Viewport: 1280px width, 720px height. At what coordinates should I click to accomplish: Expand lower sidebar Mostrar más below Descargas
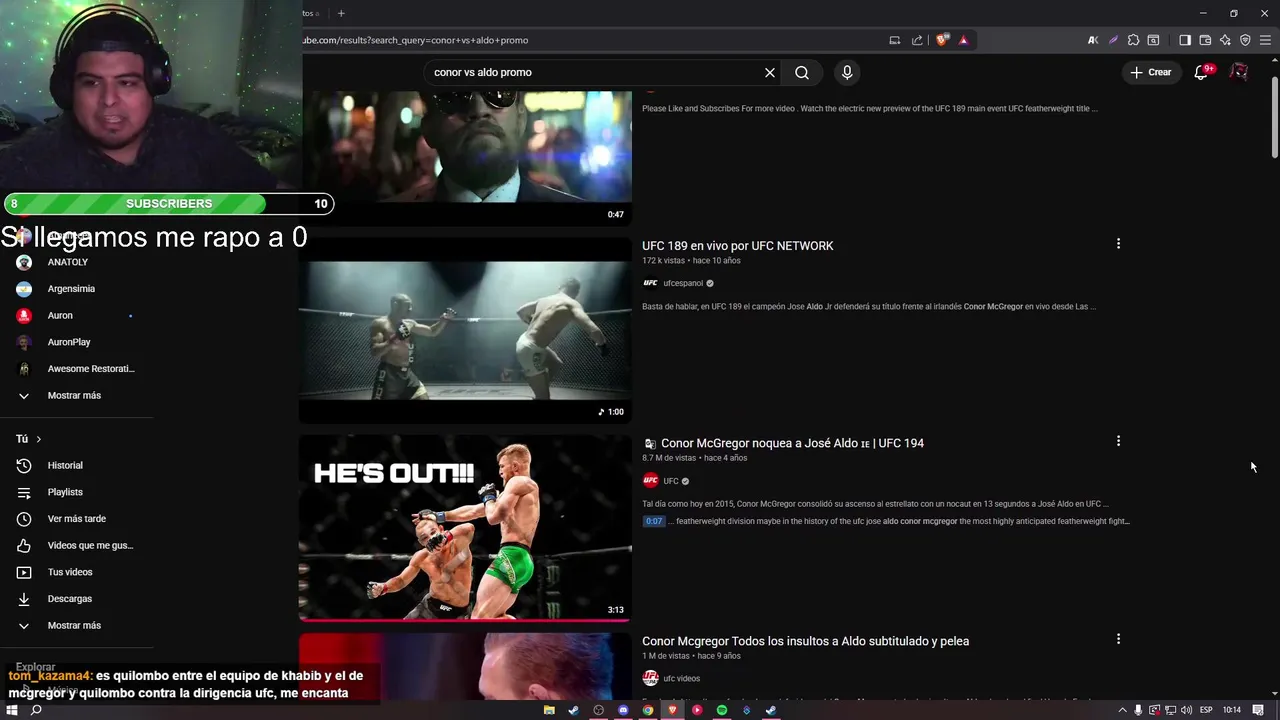(x=75, y=625)
